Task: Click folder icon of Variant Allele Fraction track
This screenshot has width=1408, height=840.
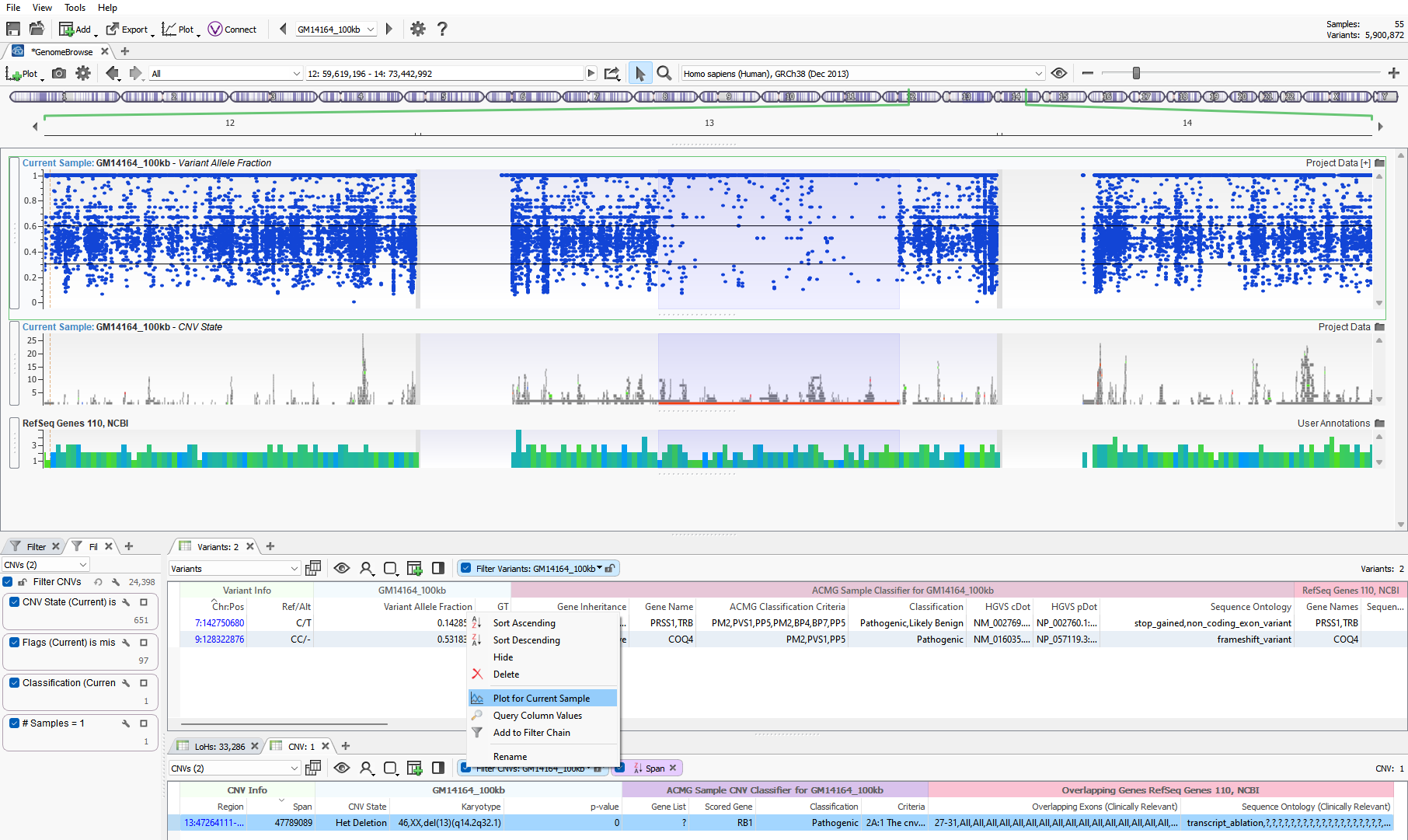Action: (x=1380, y=163)
